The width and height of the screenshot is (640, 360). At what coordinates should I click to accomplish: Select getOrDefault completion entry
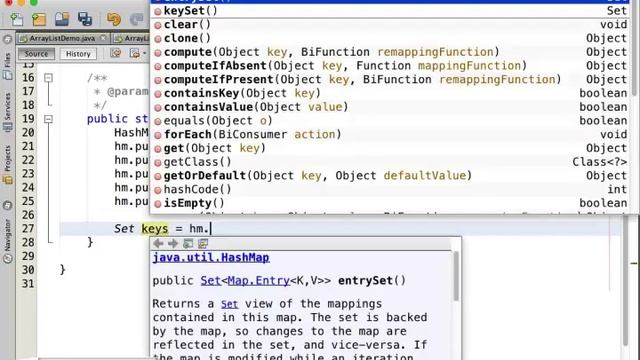point(391,176)
